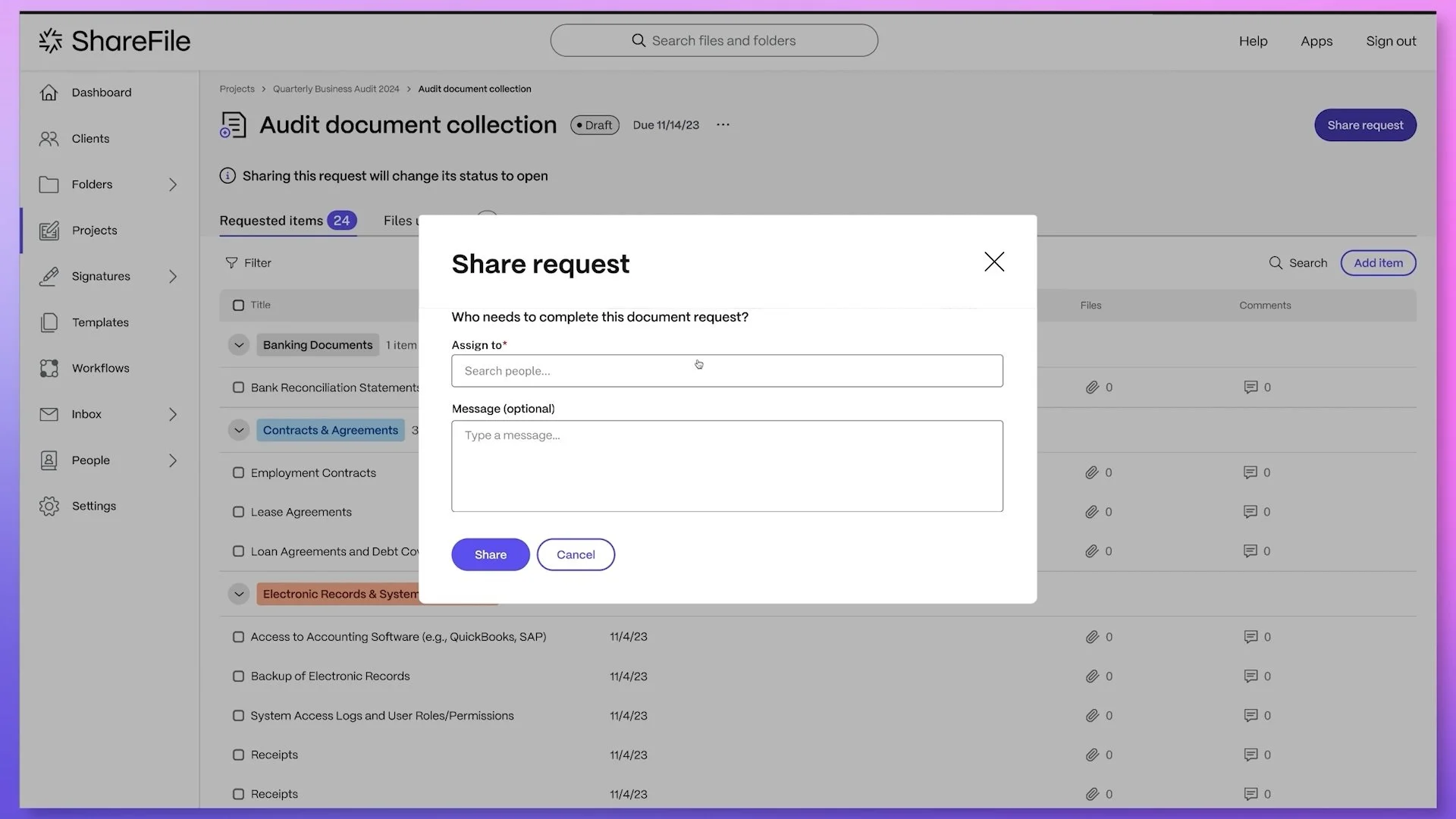The image size is (1456, 819).
Task: Collapse the Contracts & Agreements group
Action: (x=239, y=430)
